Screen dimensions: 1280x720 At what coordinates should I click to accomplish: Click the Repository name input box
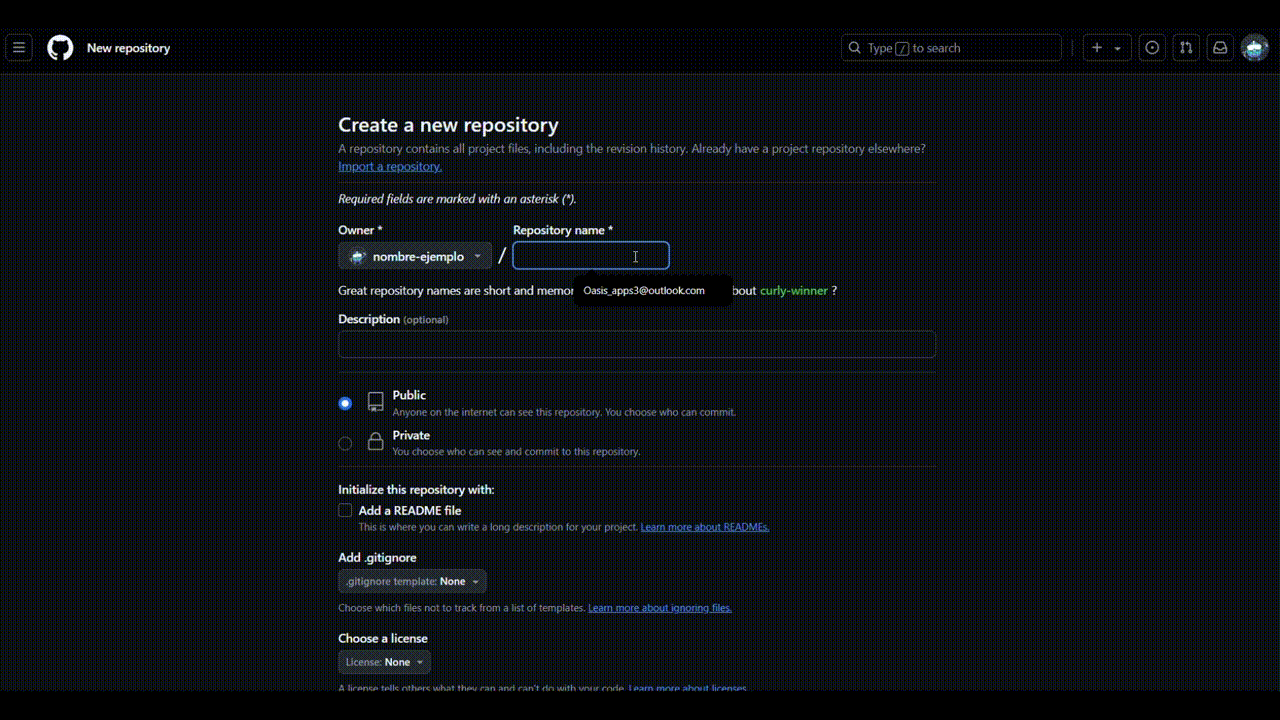click(x=590, y=256)
